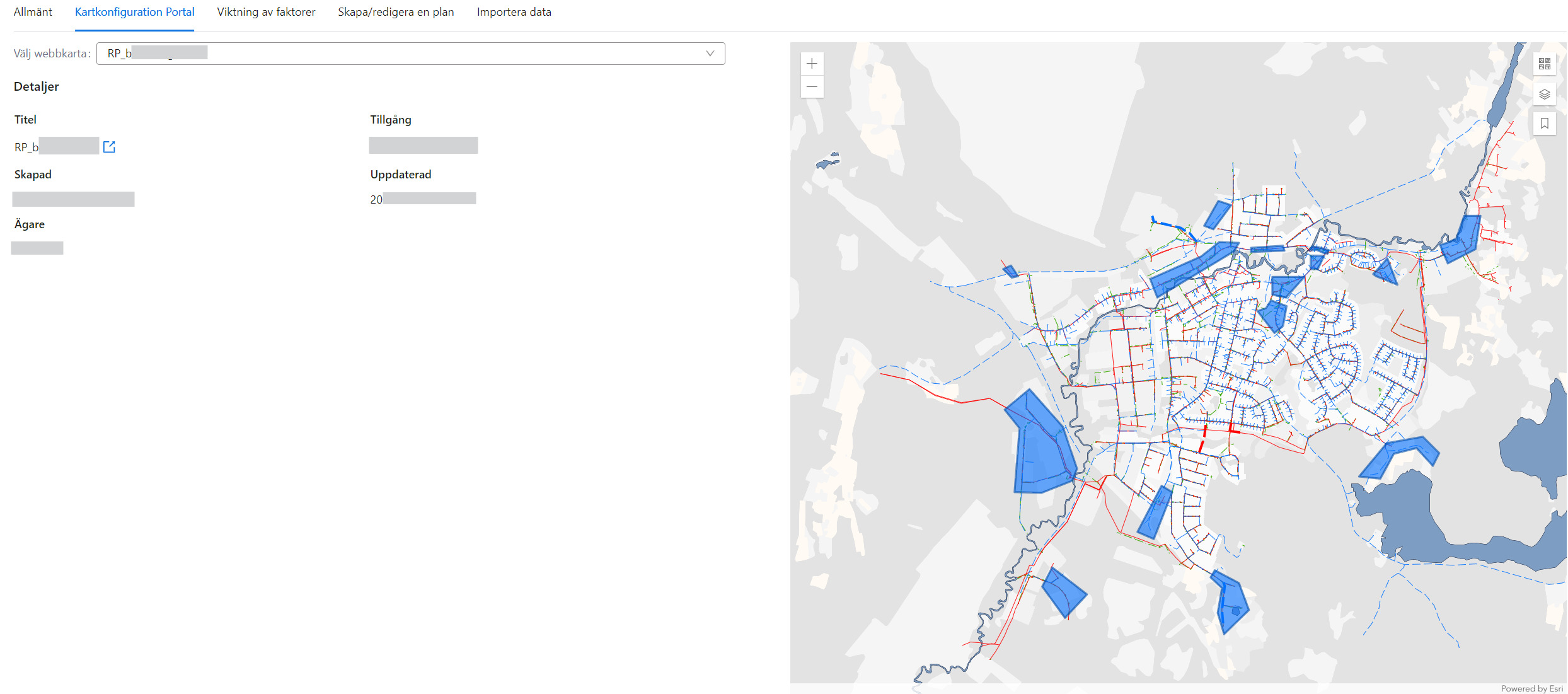Expand the Välj webbkarta dropdown arrow
1568x694 pixels.
click(710, 54)
